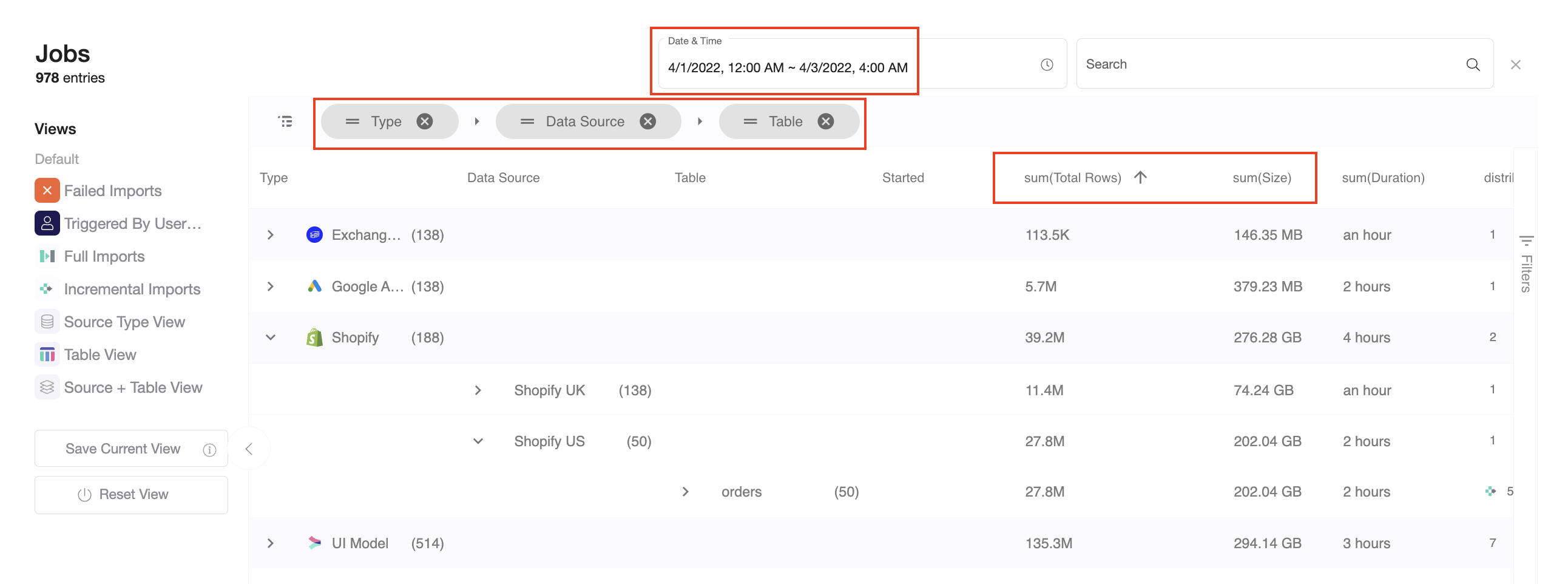Collapse the views sidebar with left chevron
Image resolution: width=1568 pixels, height=584 pixels.
248,449
